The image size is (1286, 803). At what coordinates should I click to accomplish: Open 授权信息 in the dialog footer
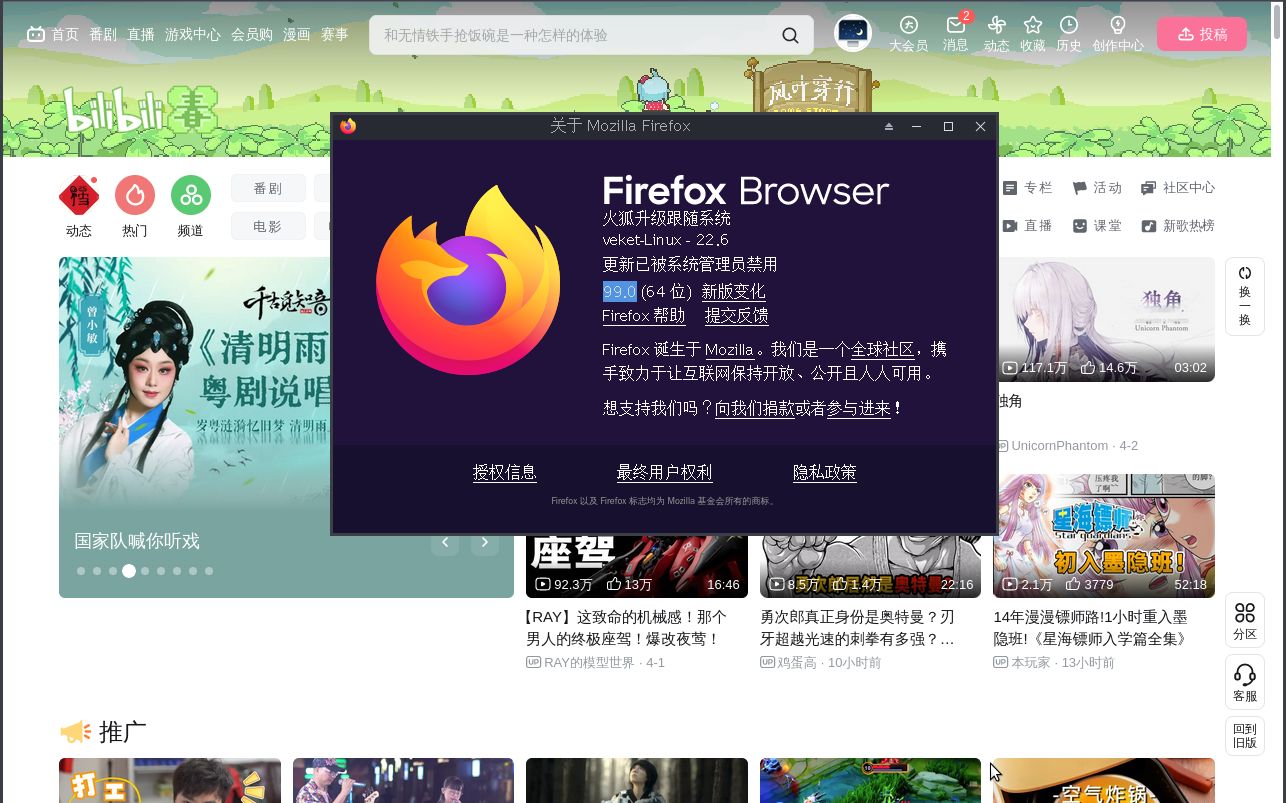(x=505, y=472)
